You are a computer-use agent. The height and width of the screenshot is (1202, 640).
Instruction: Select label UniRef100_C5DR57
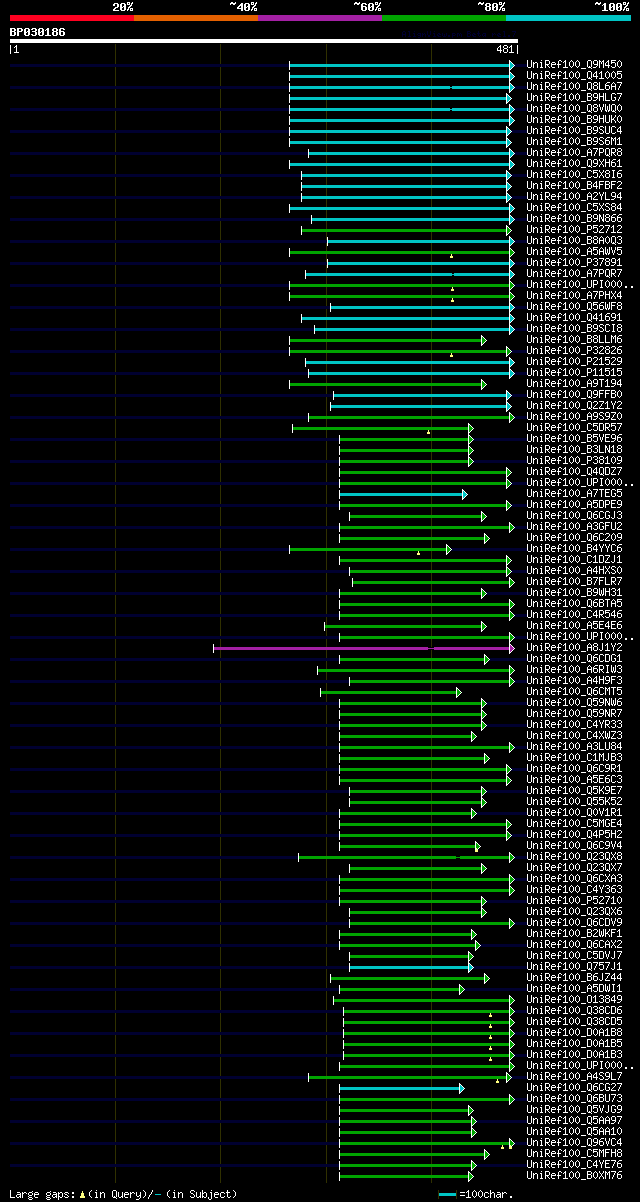[574, 427]
